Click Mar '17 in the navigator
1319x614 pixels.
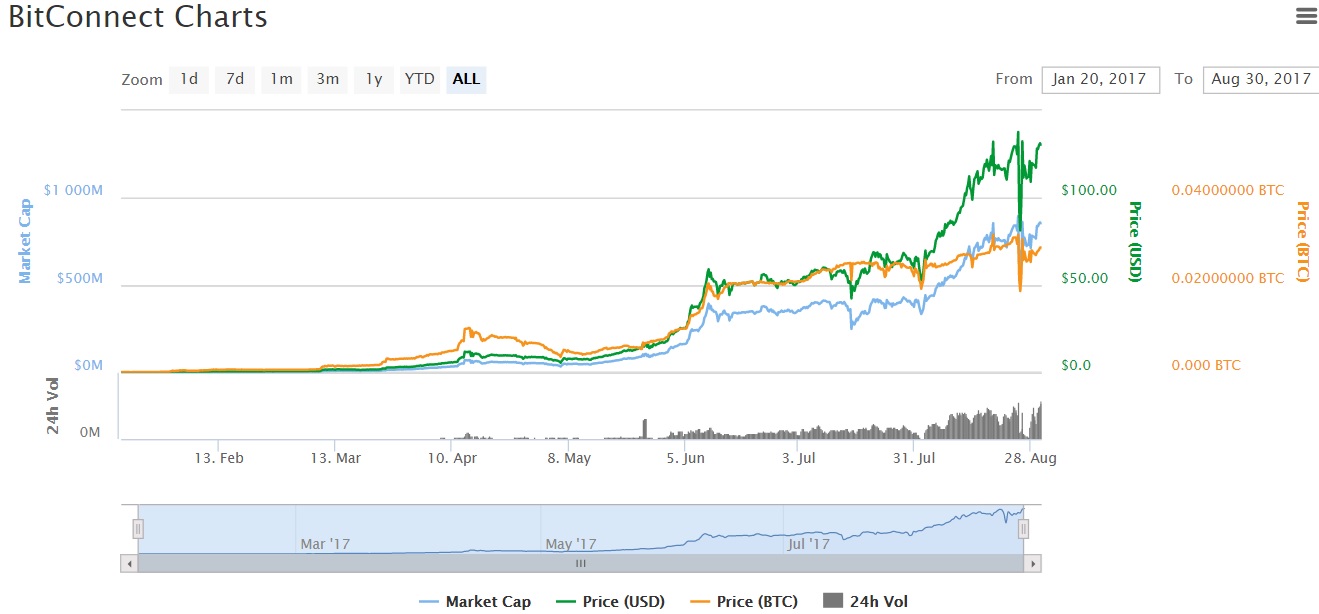[326, 545]
